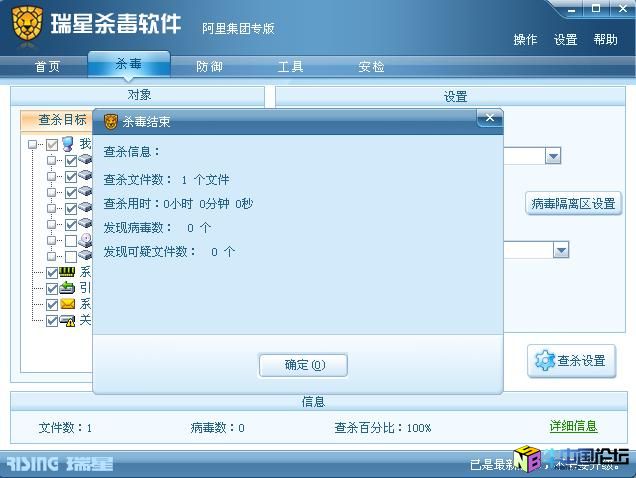Uncheck the third drive checkbox
The height and width of the screenshot is (478, 636).
pyautogui.click(x=71, y=193)
